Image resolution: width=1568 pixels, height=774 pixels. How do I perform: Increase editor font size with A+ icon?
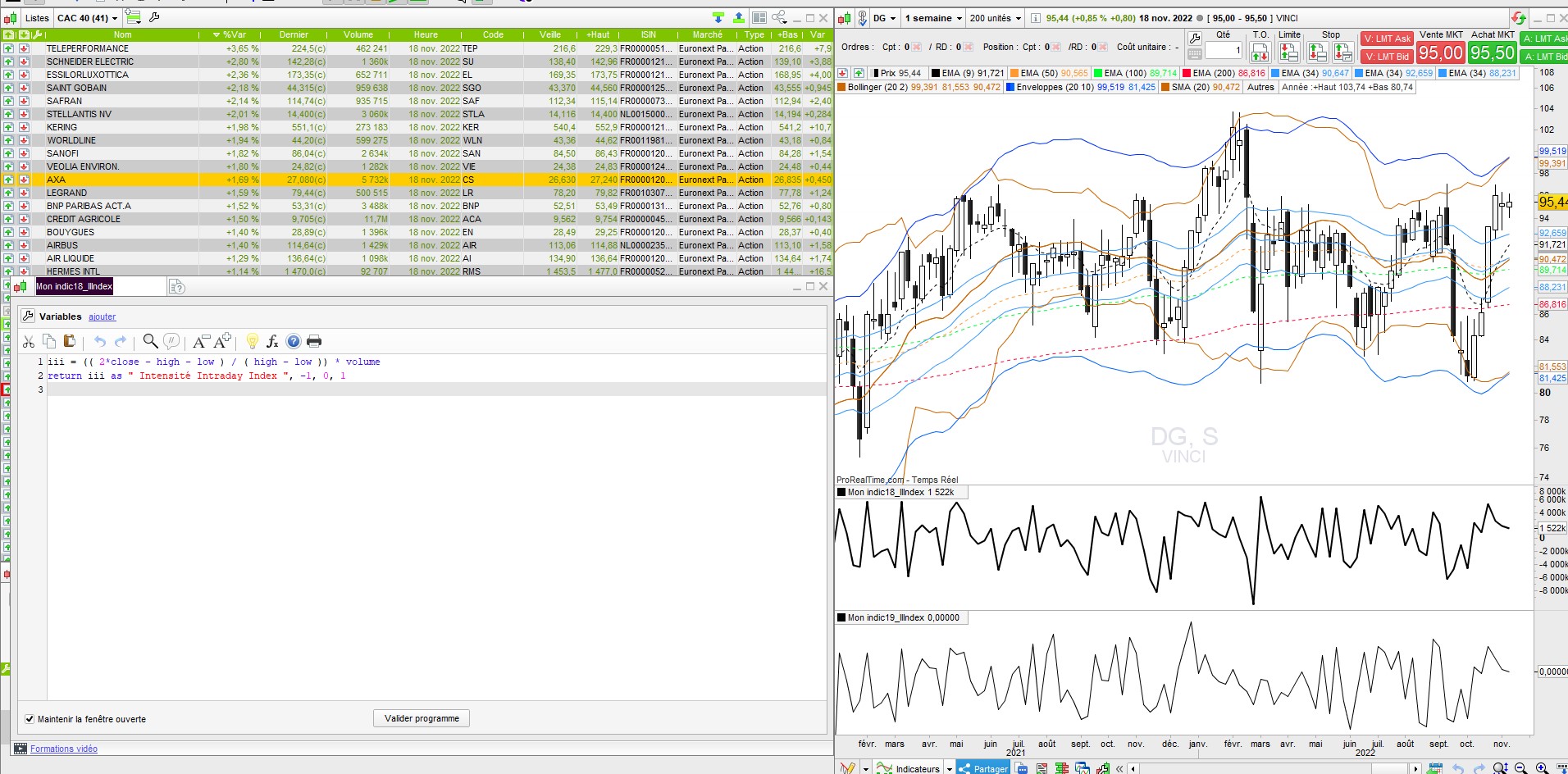pos(222,342)
